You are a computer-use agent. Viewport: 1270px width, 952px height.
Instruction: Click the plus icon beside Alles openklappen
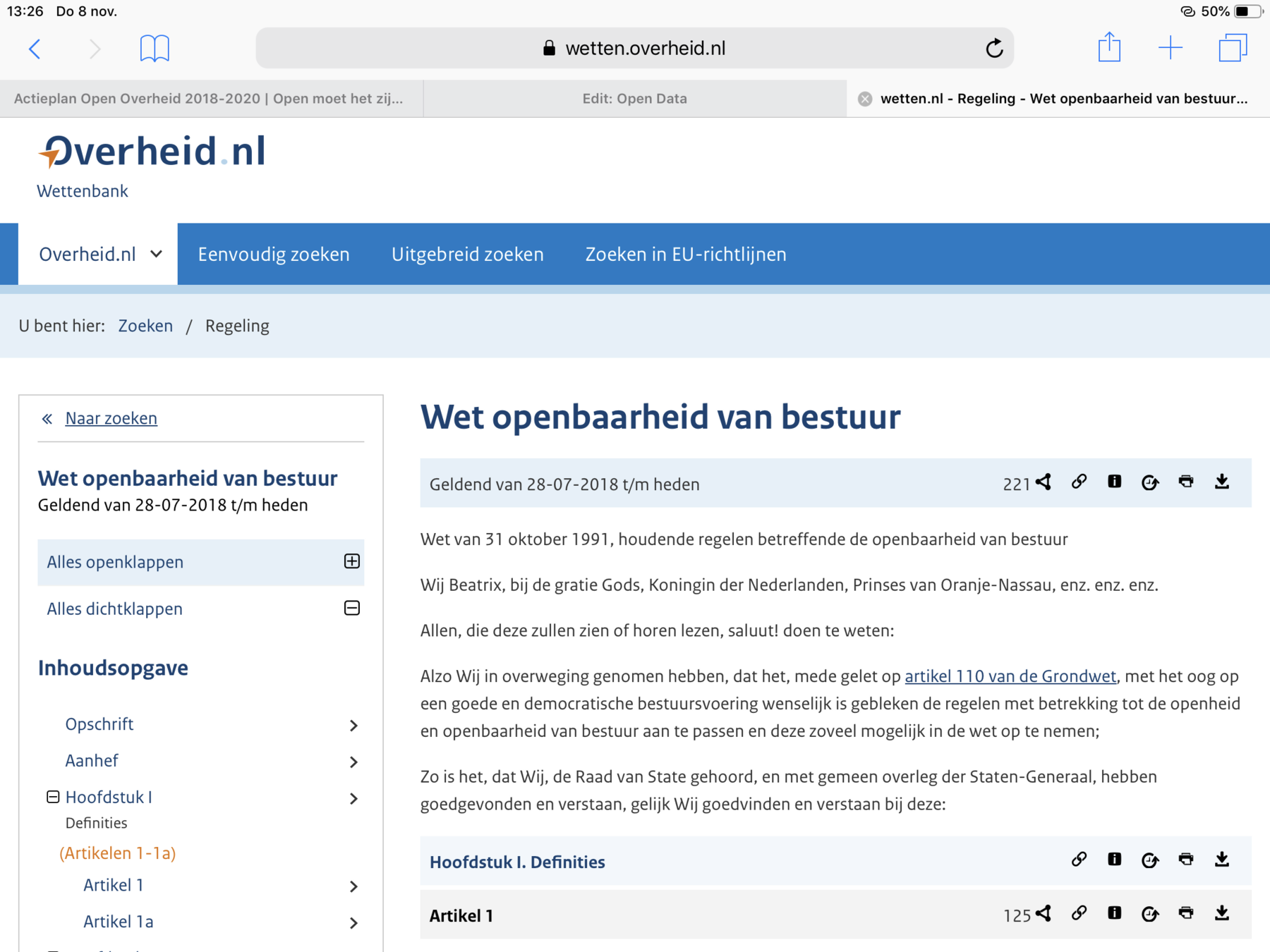tap(351, 561)
